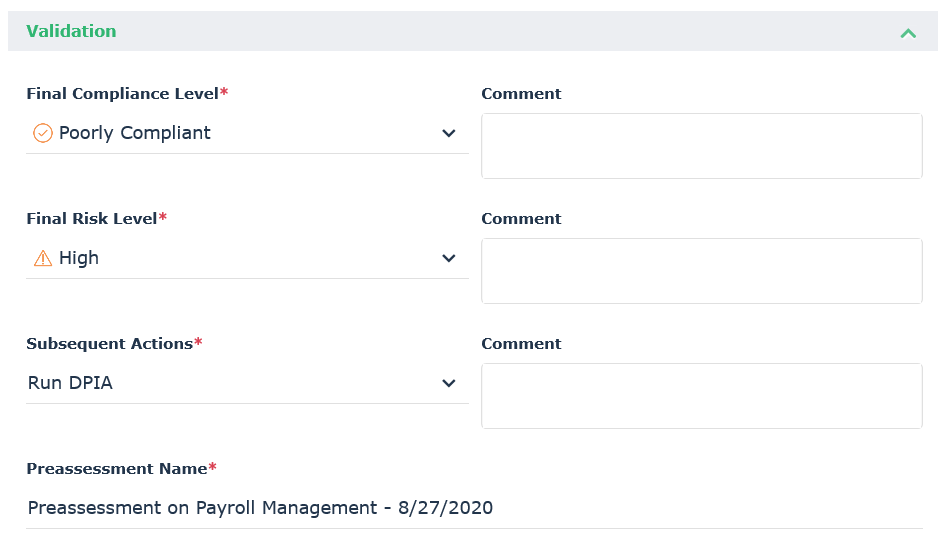
Task: Click the Final Compliance Level label
Action: click(x=122, y=94)
